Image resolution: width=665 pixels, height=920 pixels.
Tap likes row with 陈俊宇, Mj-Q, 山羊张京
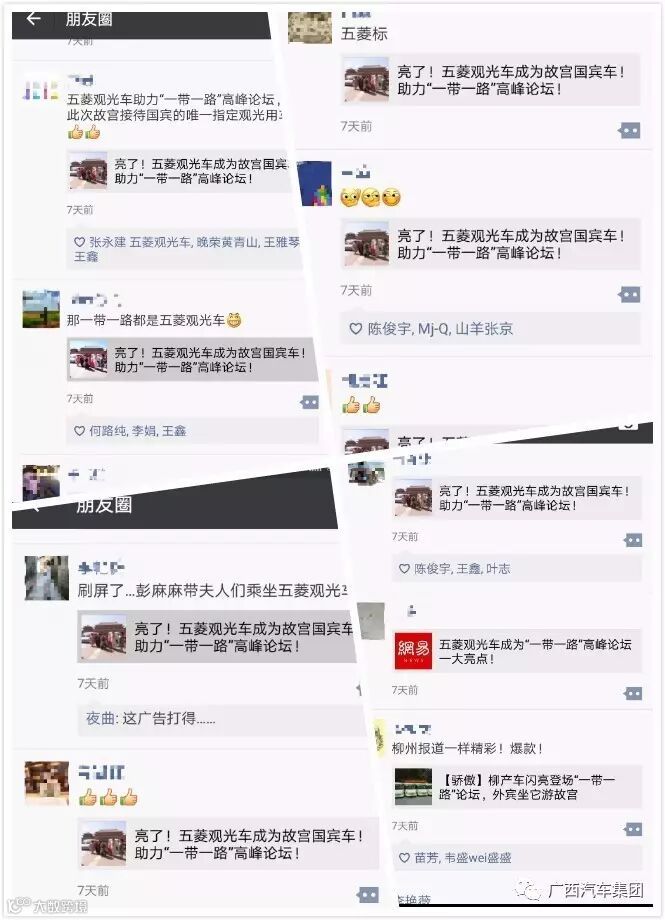pos(491,329)
